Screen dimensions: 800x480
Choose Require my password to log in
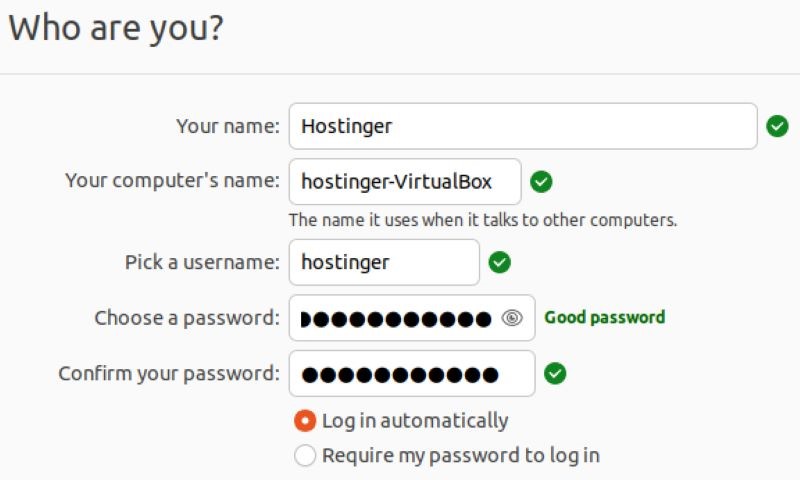tap(305, 456)
